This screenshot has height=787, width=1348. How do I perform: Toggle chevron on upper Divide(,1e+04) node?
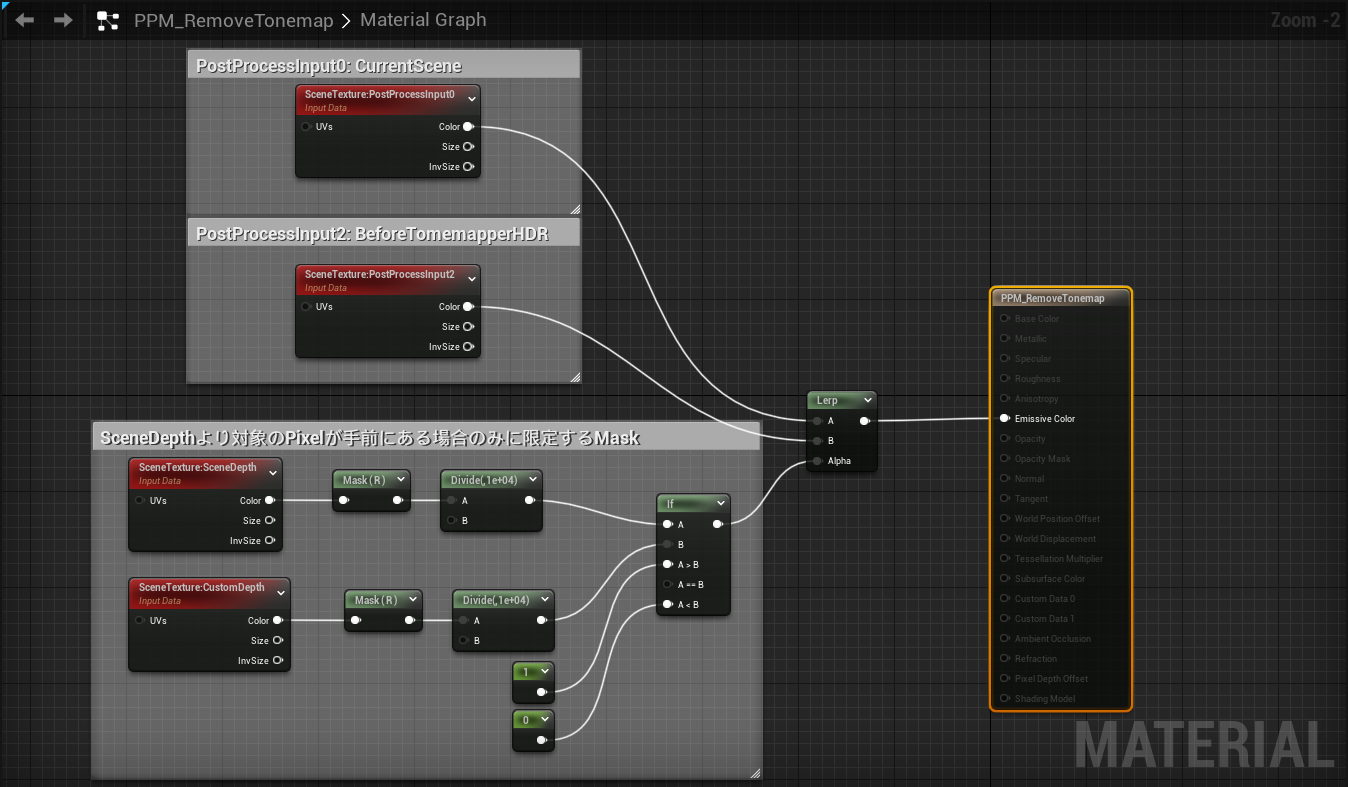(x=532, y=480)
